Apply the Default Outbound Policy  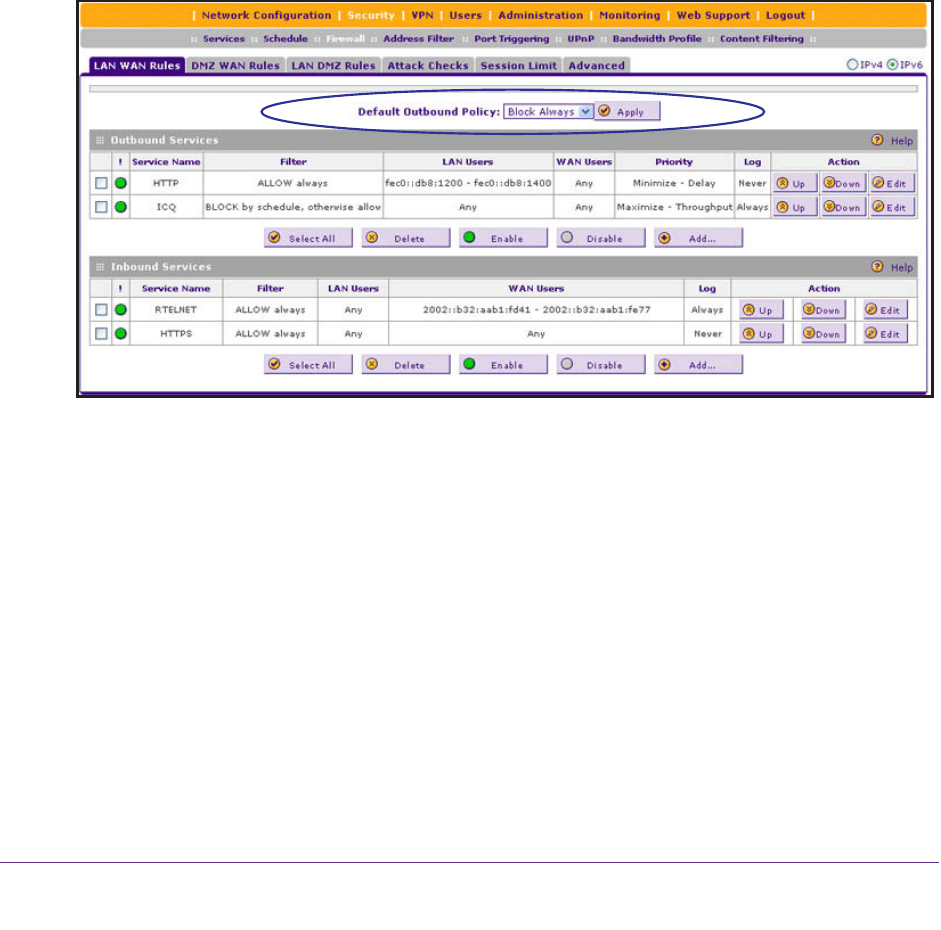click(627, 112)
